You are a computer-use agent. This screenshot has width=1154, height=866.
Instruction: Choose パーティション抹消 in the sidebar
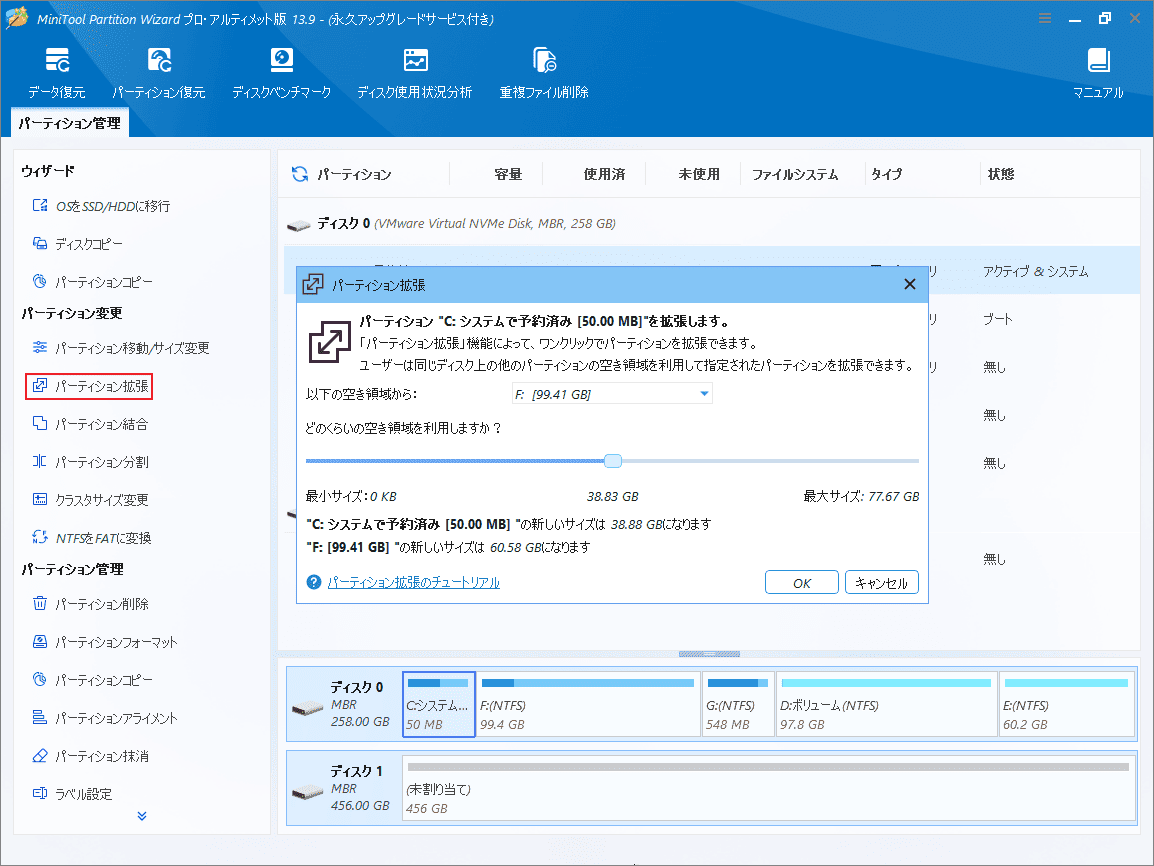click(x=91, y=756)
